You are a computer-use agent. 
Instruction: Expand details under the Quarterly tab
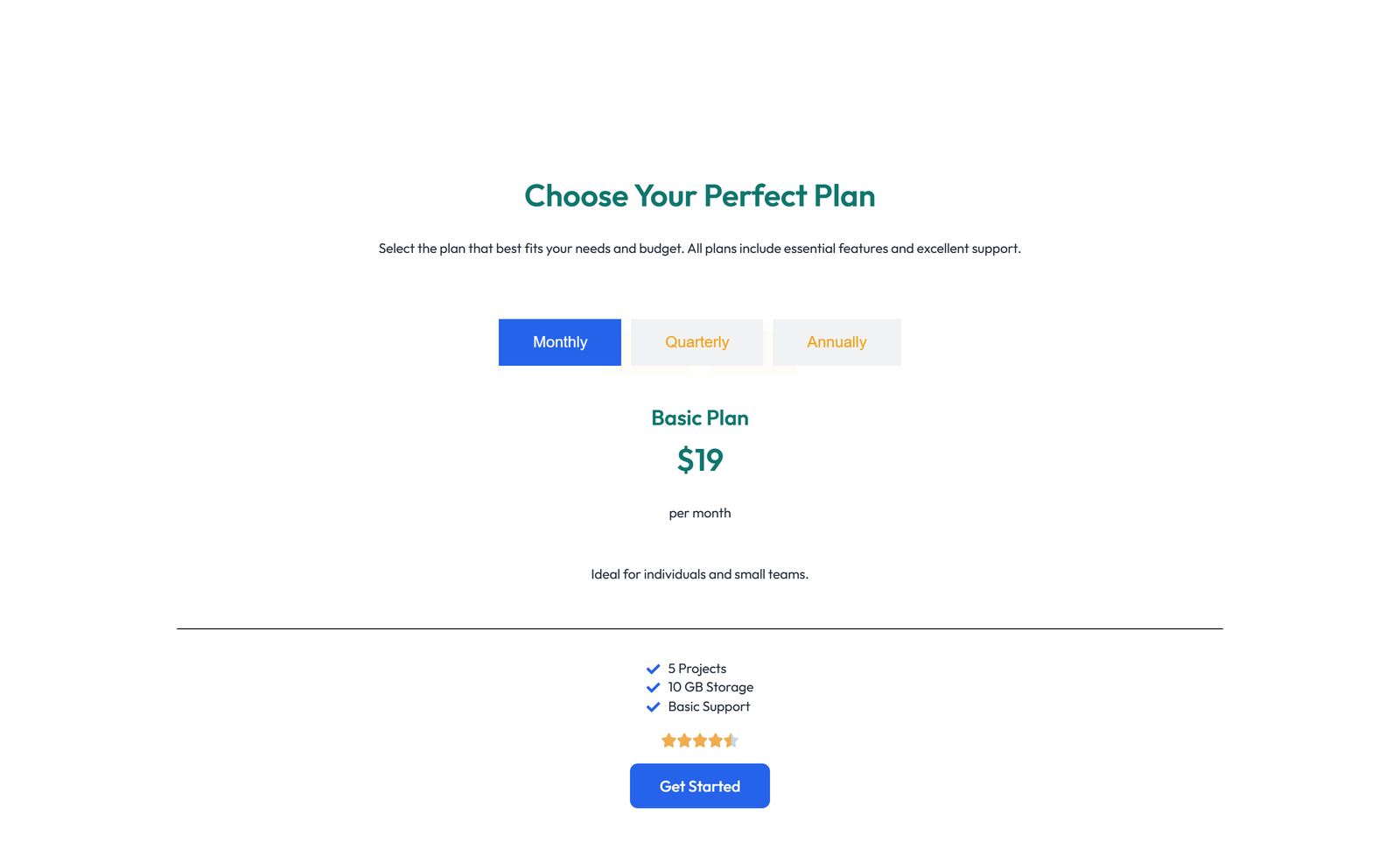coord(647,371)
